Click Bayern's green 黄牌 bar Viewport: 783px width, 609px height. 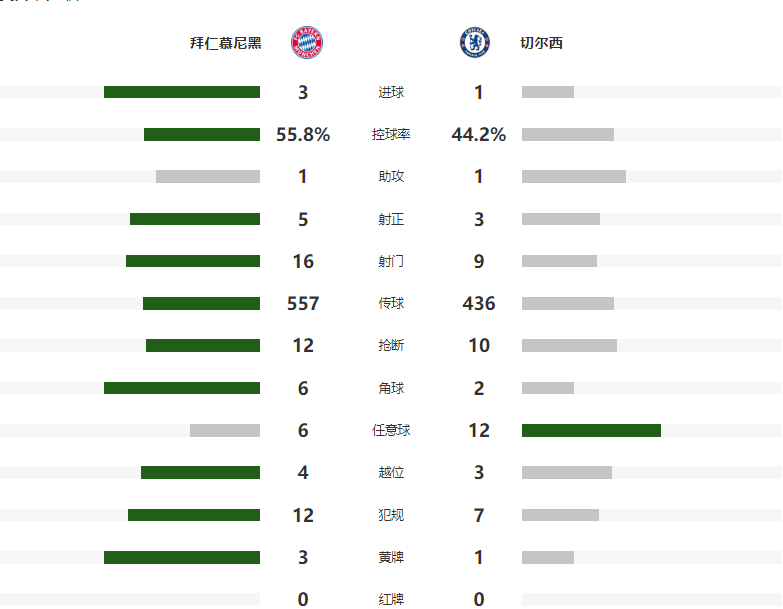(182, 557)
